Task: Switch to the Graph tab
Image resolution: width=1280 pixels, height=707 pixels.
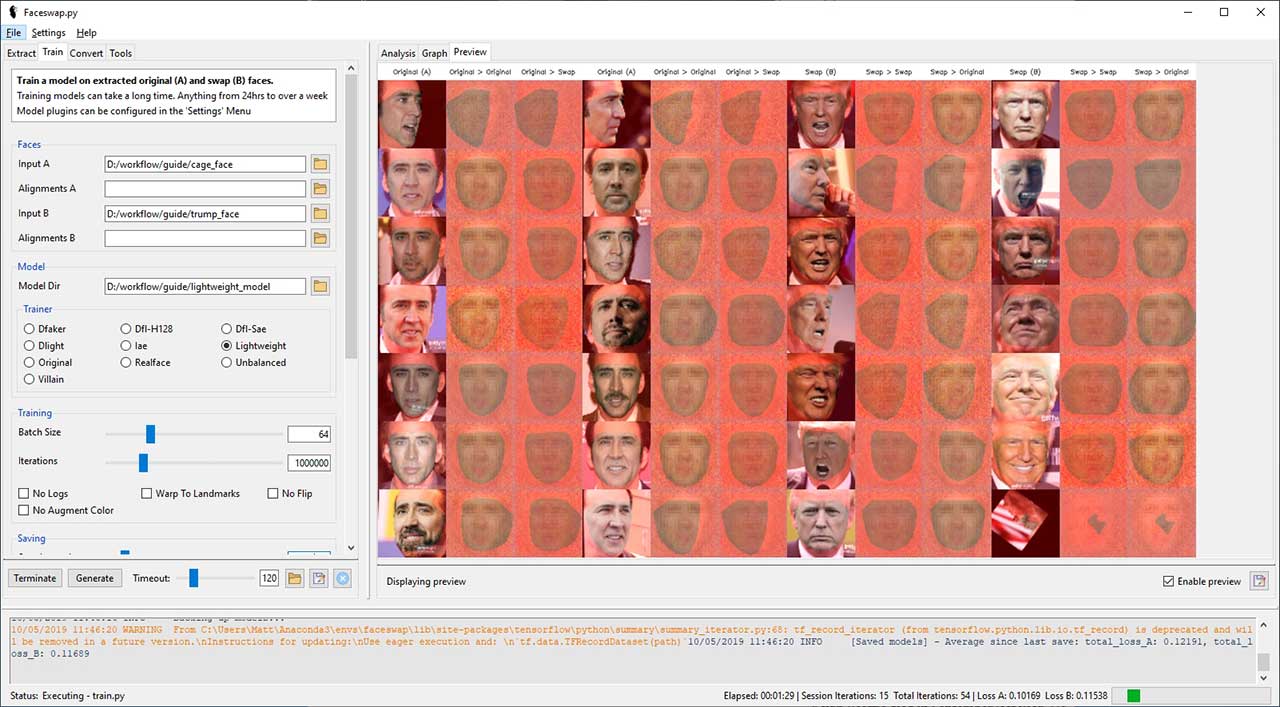Action: point(434,53)
